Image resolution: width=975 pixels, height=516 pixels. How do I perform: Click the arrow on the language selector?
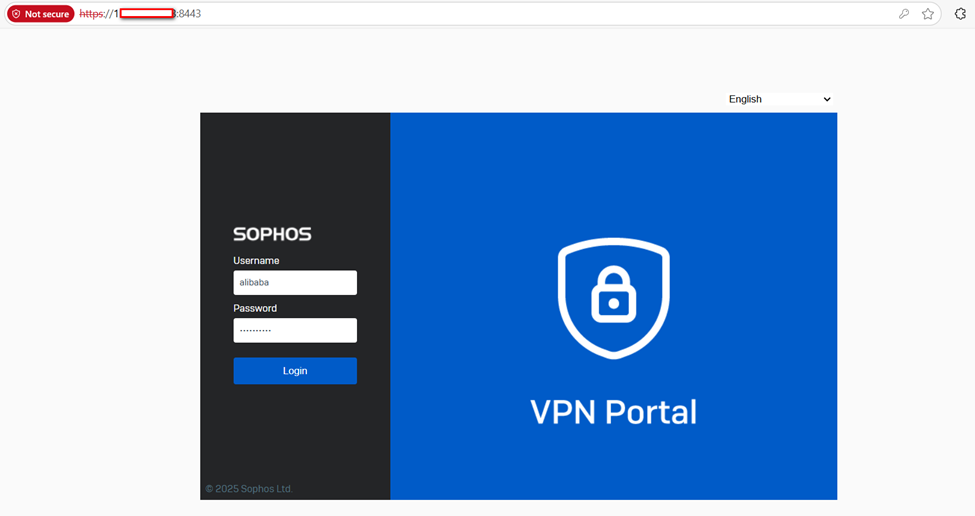pos(827,99)
